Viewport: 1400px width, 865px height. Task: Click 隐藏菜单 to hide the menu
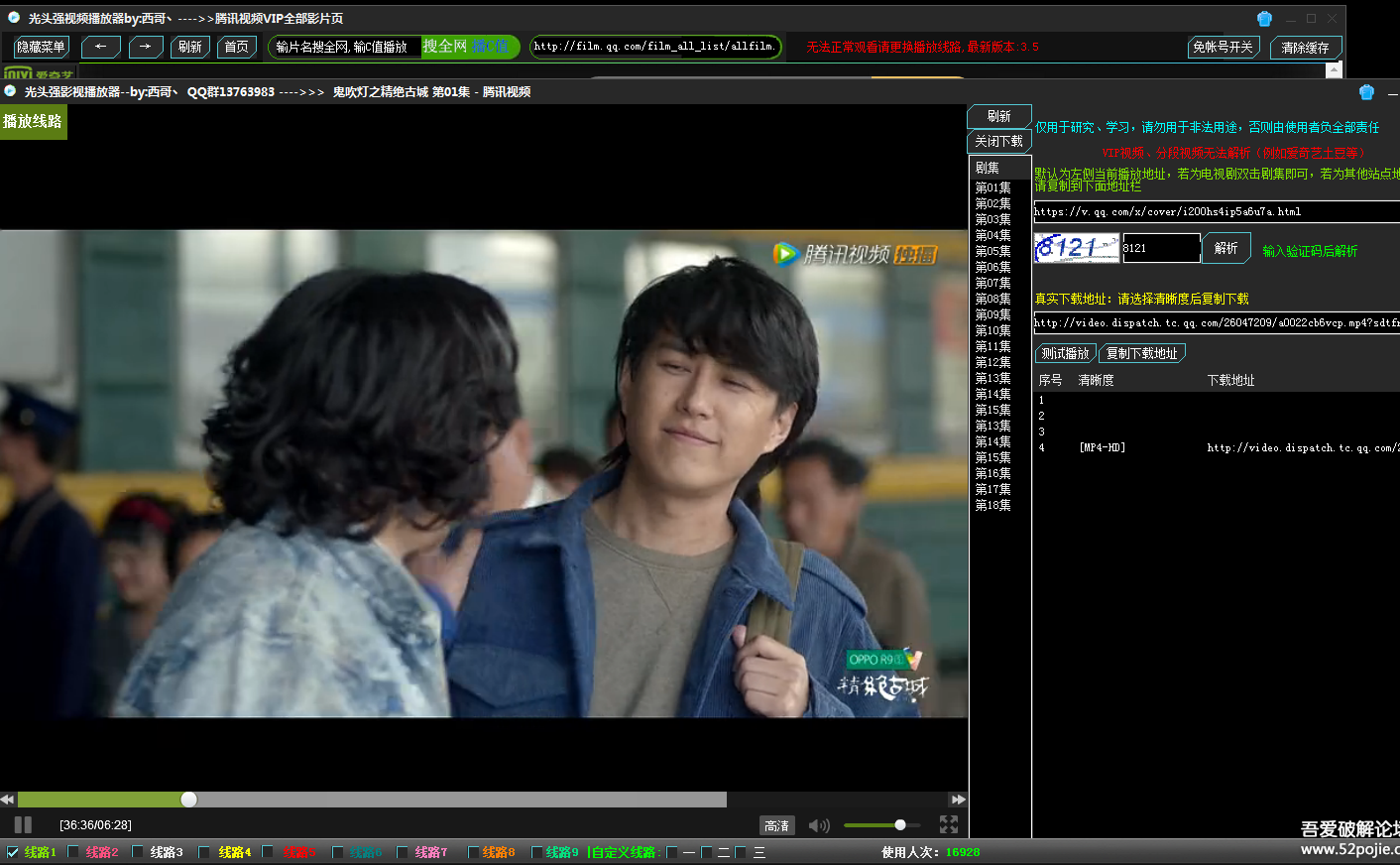pyautogui.click(x=42, y=47)
